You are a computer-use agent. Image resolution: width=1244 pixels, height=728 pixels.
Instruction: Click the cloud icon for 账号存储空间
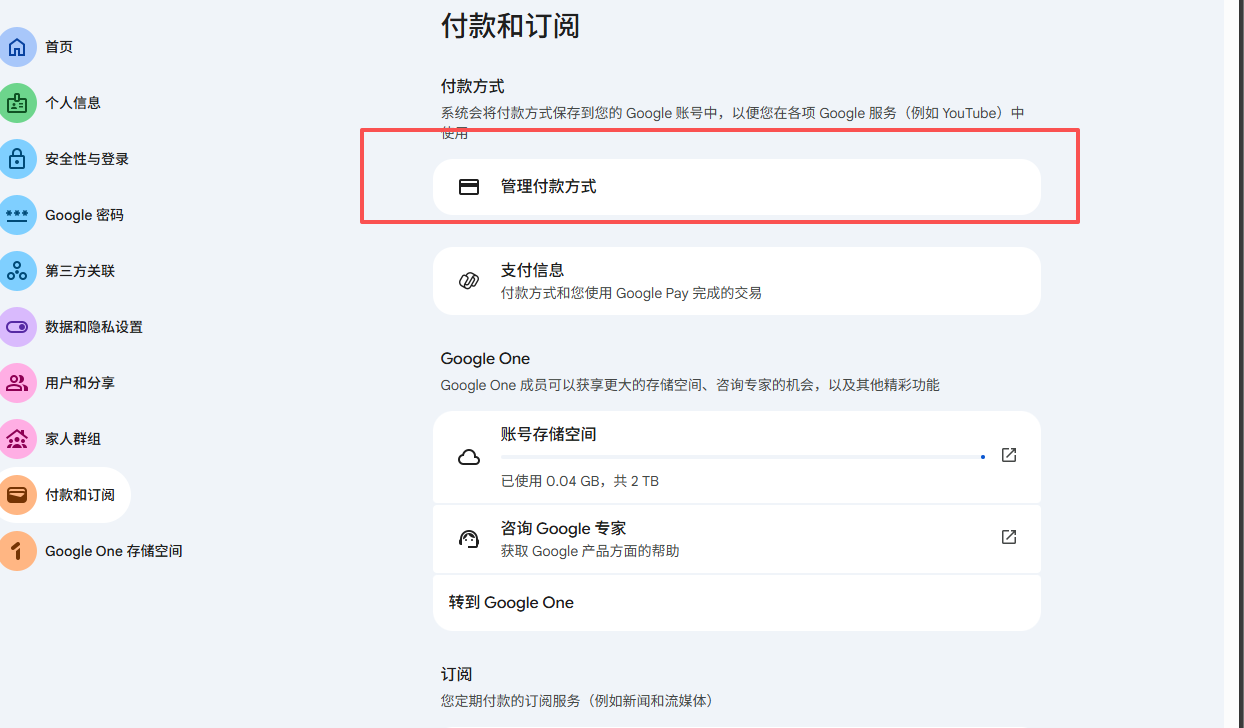point(468,457)
